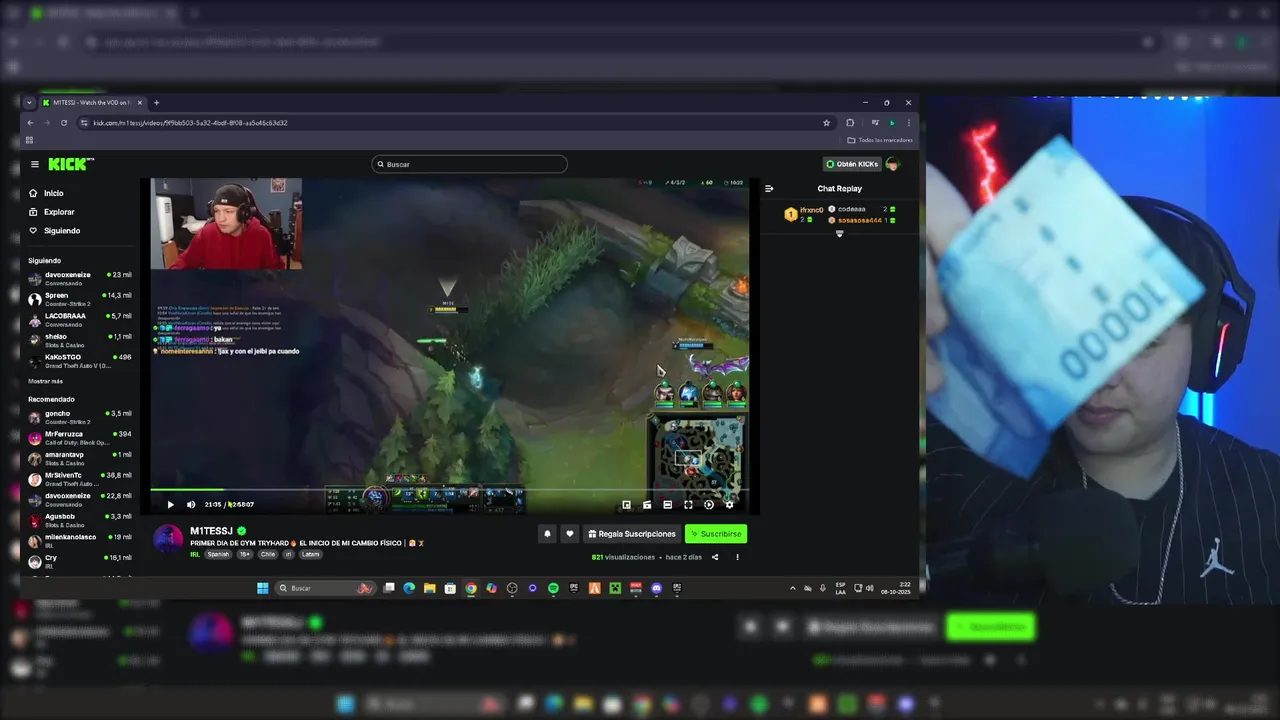Viewport: 1280px width, 720px height.
Task: Select the Chile tag
Action: [268, 554]
